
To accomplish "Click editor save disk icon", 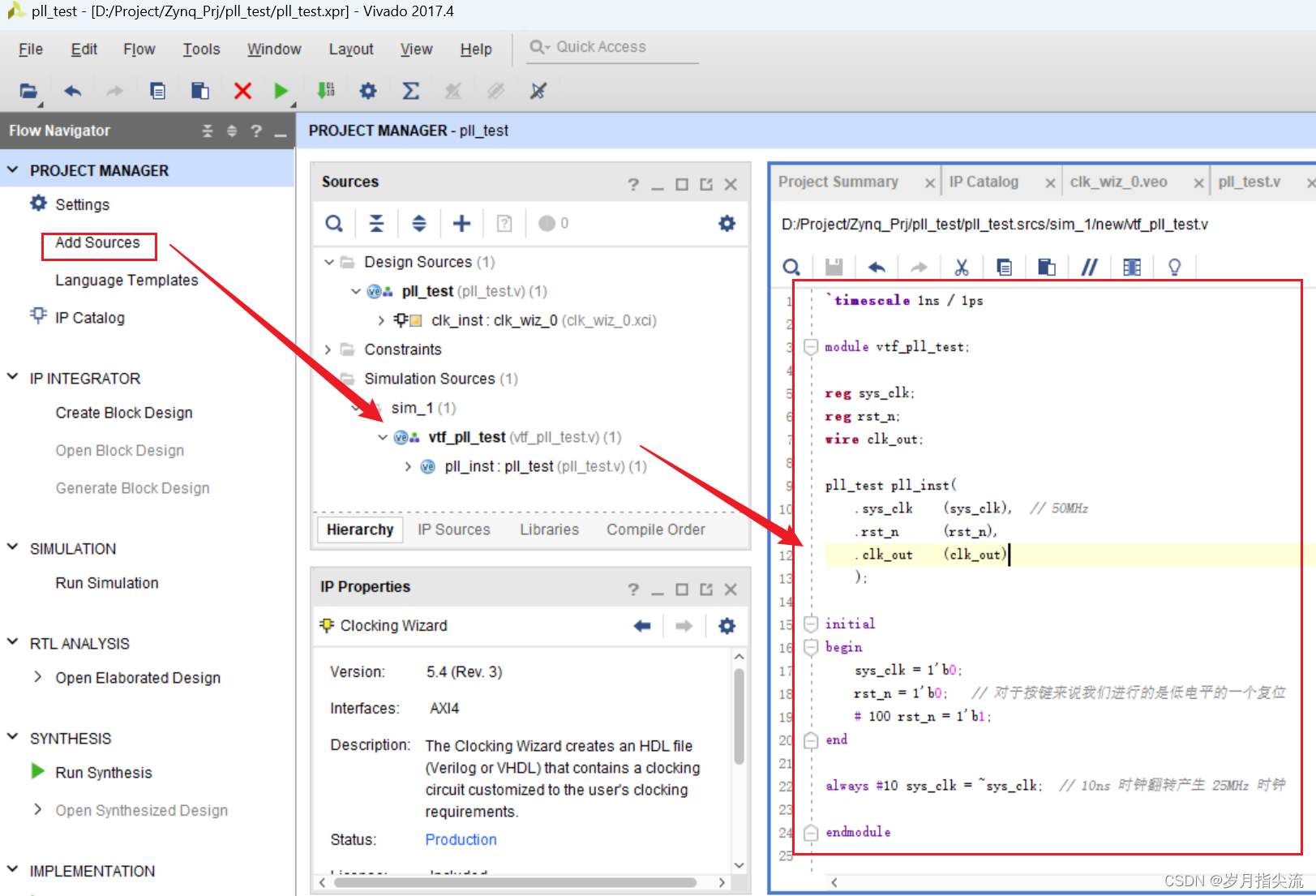I will (834, 267).
